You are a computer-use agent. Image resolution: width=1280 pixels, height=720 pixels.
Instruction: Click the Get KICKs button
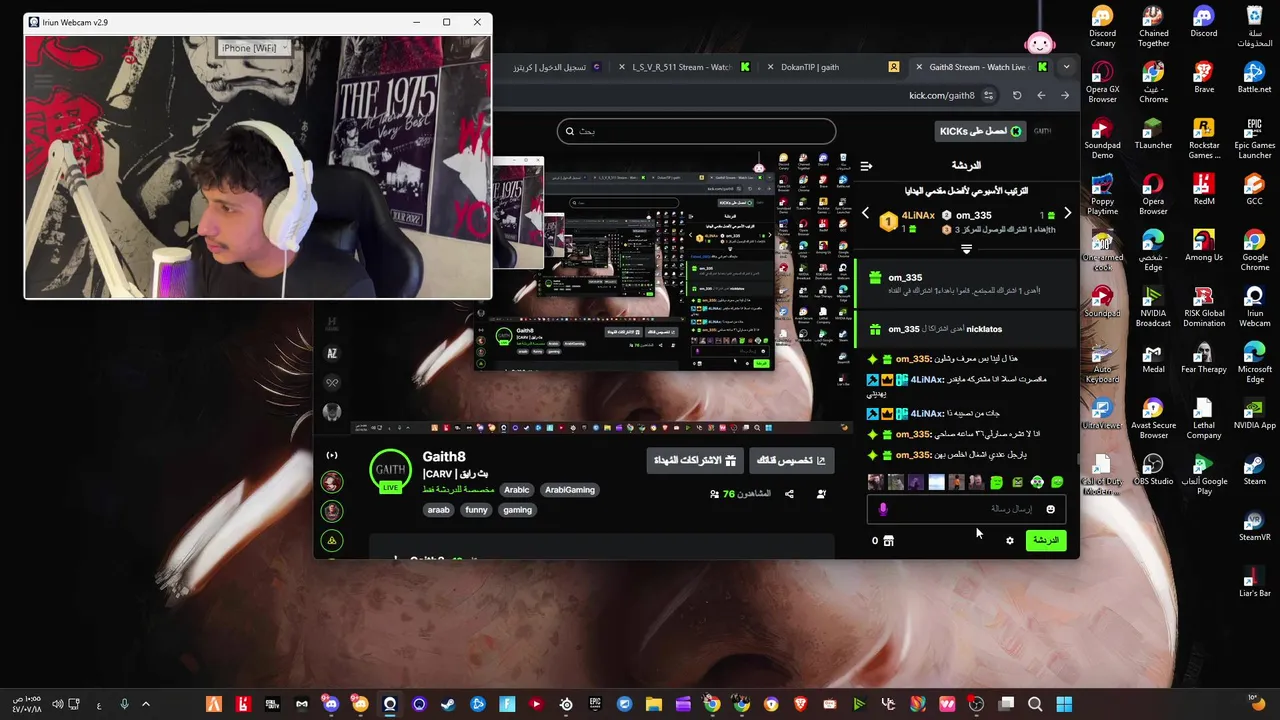pos(980,131)
